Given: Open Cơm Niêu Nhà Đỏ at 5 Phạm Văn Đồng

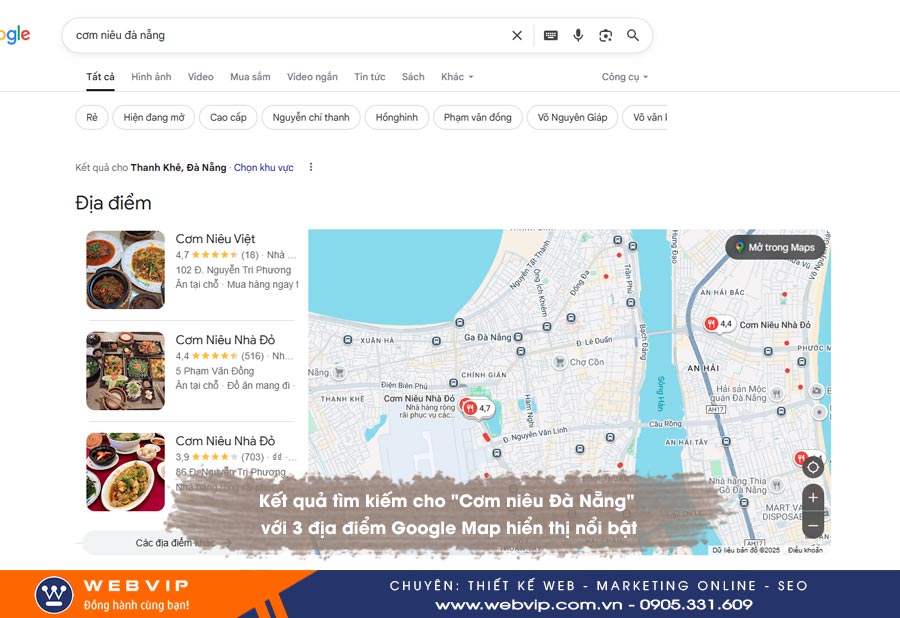Looking at the screenshot, I should coord(225,340).
